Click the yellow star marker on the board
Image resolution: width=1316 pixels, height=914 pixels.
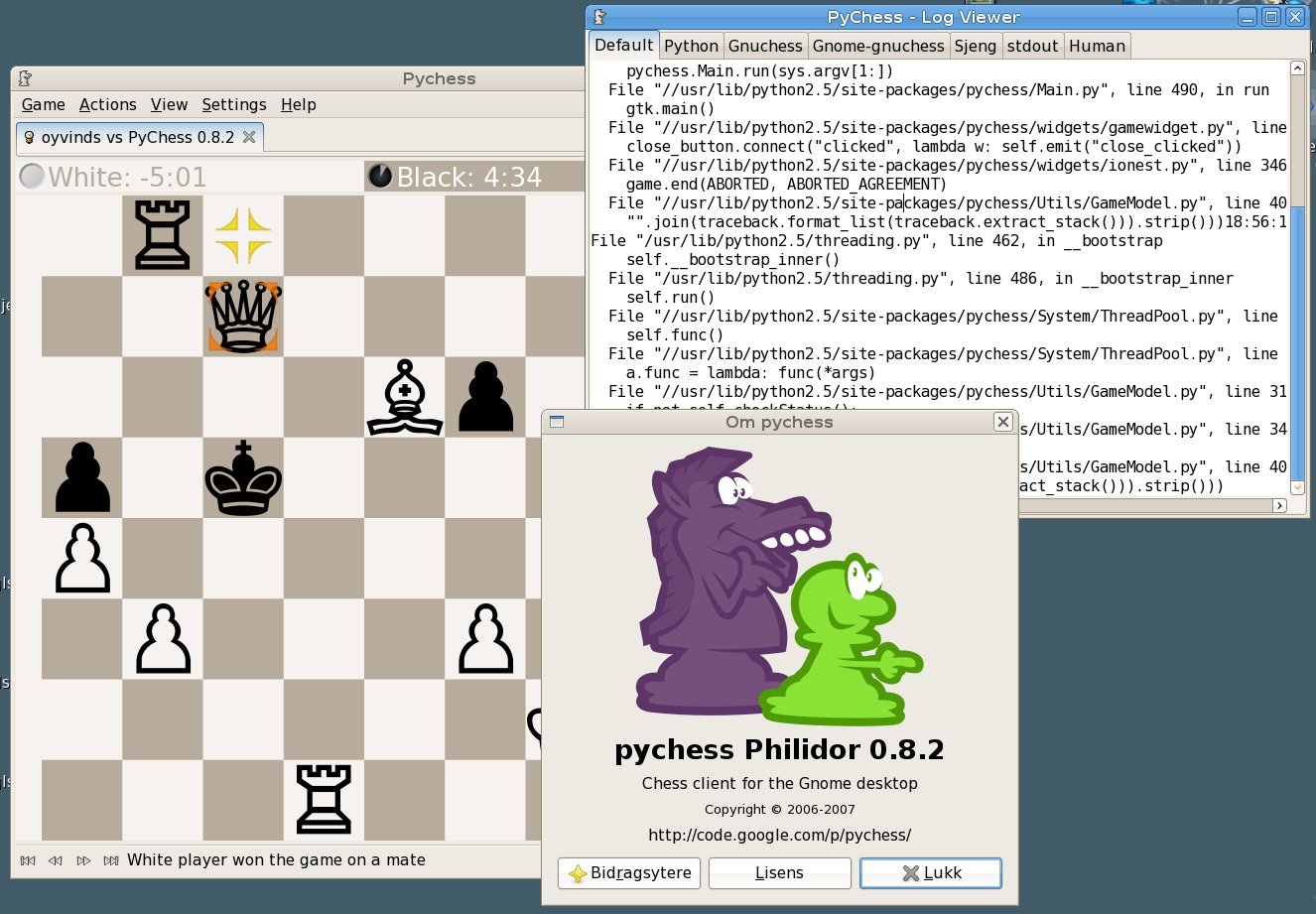[243, 235]
